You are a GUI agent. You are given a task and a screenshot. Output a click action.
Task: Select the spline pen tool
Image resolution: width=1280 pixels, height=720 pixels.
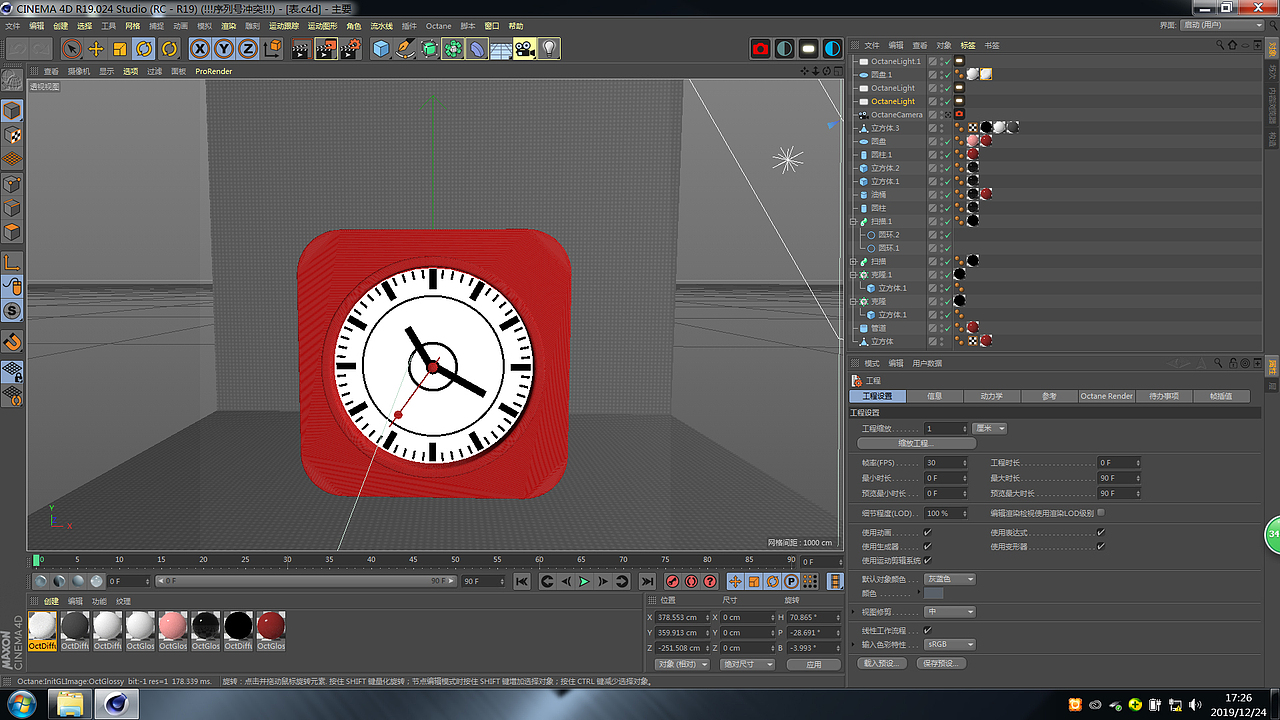(405, 48)
